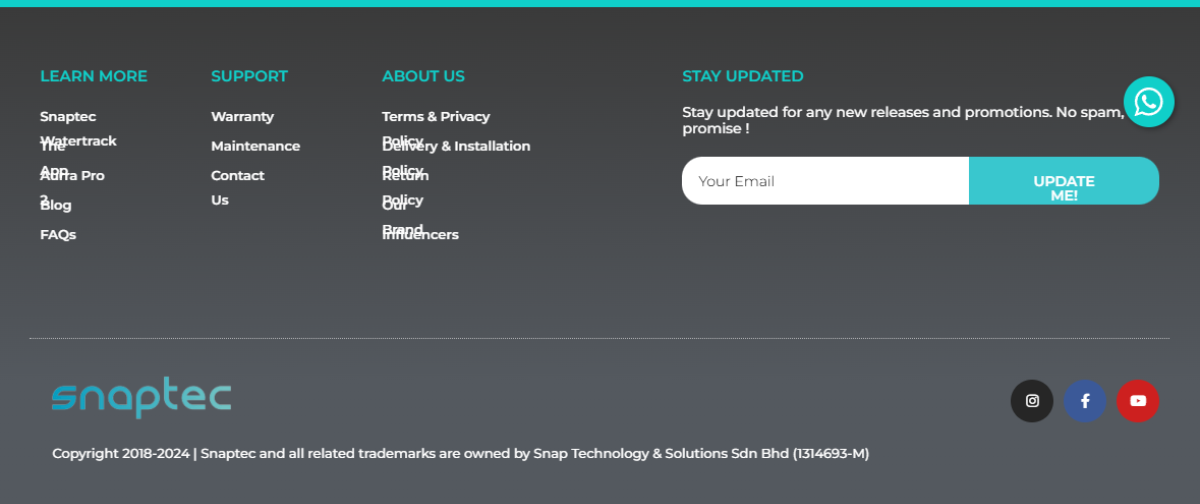Viewport: 1200px width, 504px height.
Task: Click the ABOUT US heading
Action: 423,76
